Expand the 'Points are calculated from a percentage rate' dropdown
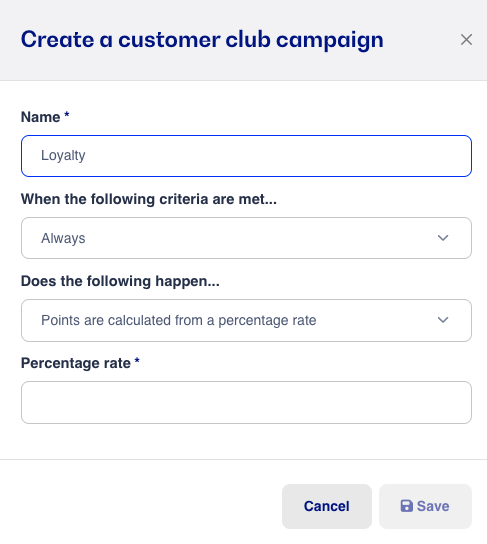The height and width of the screenshot is (544, 487). click(x=246, y=320)
